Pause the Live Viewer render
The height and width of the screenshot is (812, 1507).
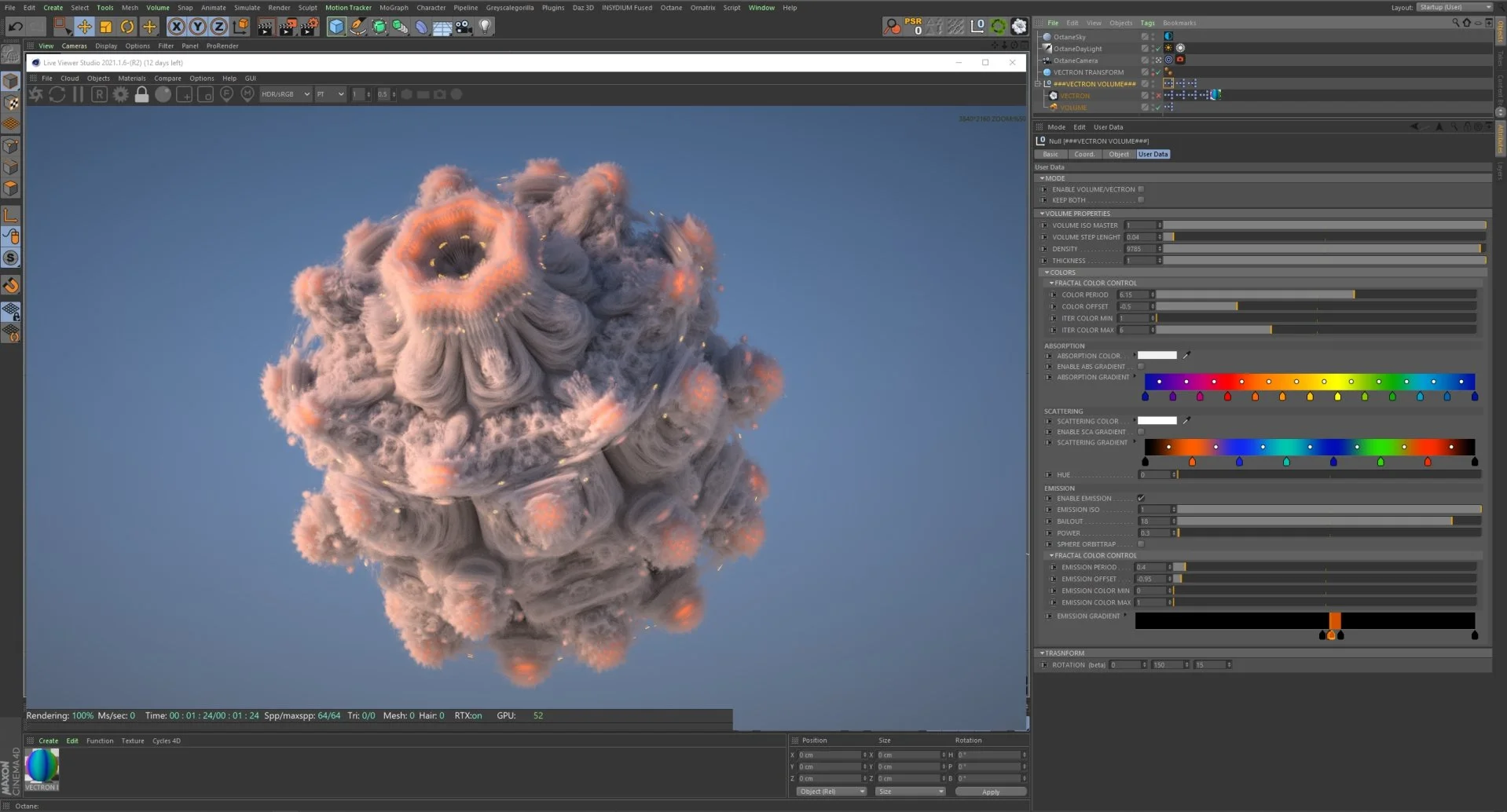click(78, 94)
